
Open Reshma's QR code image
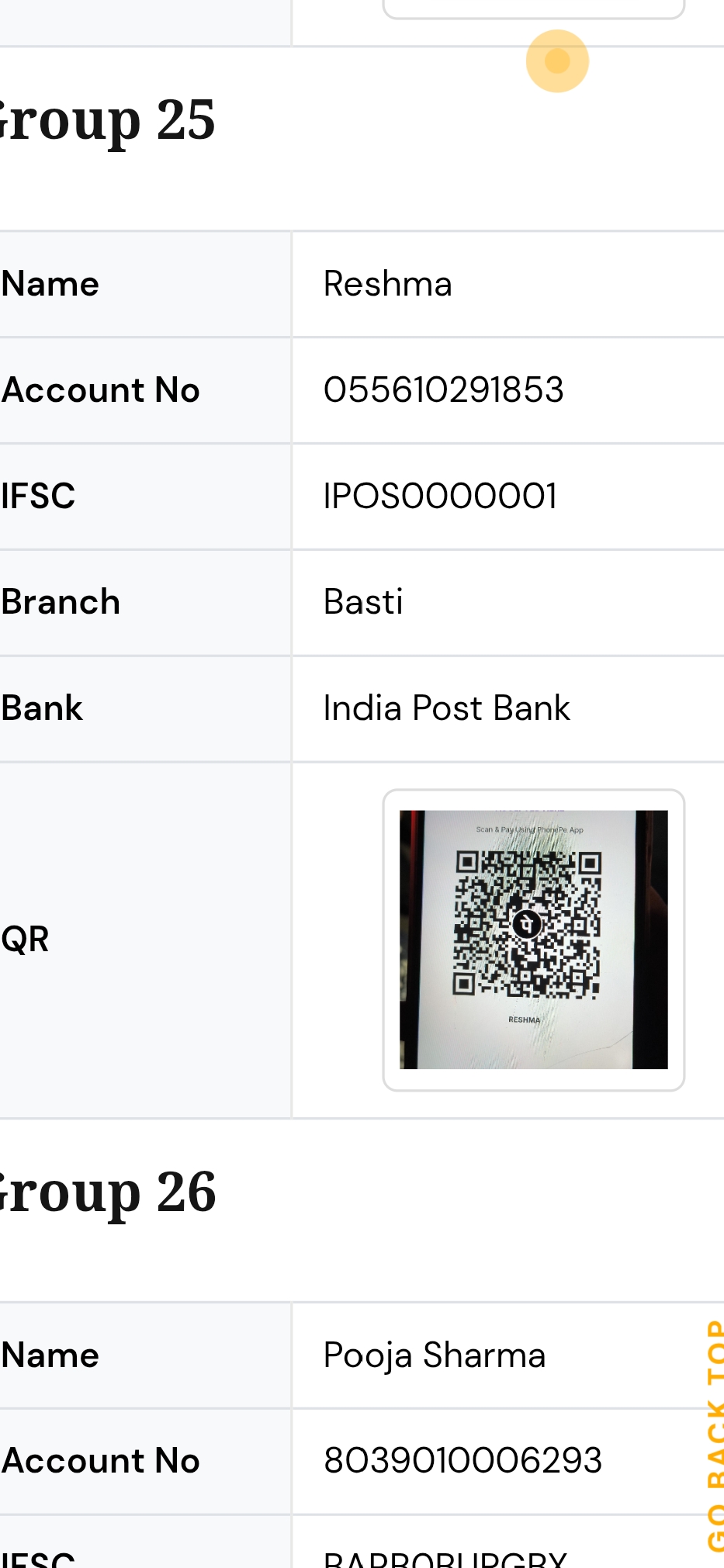point(533,940)
